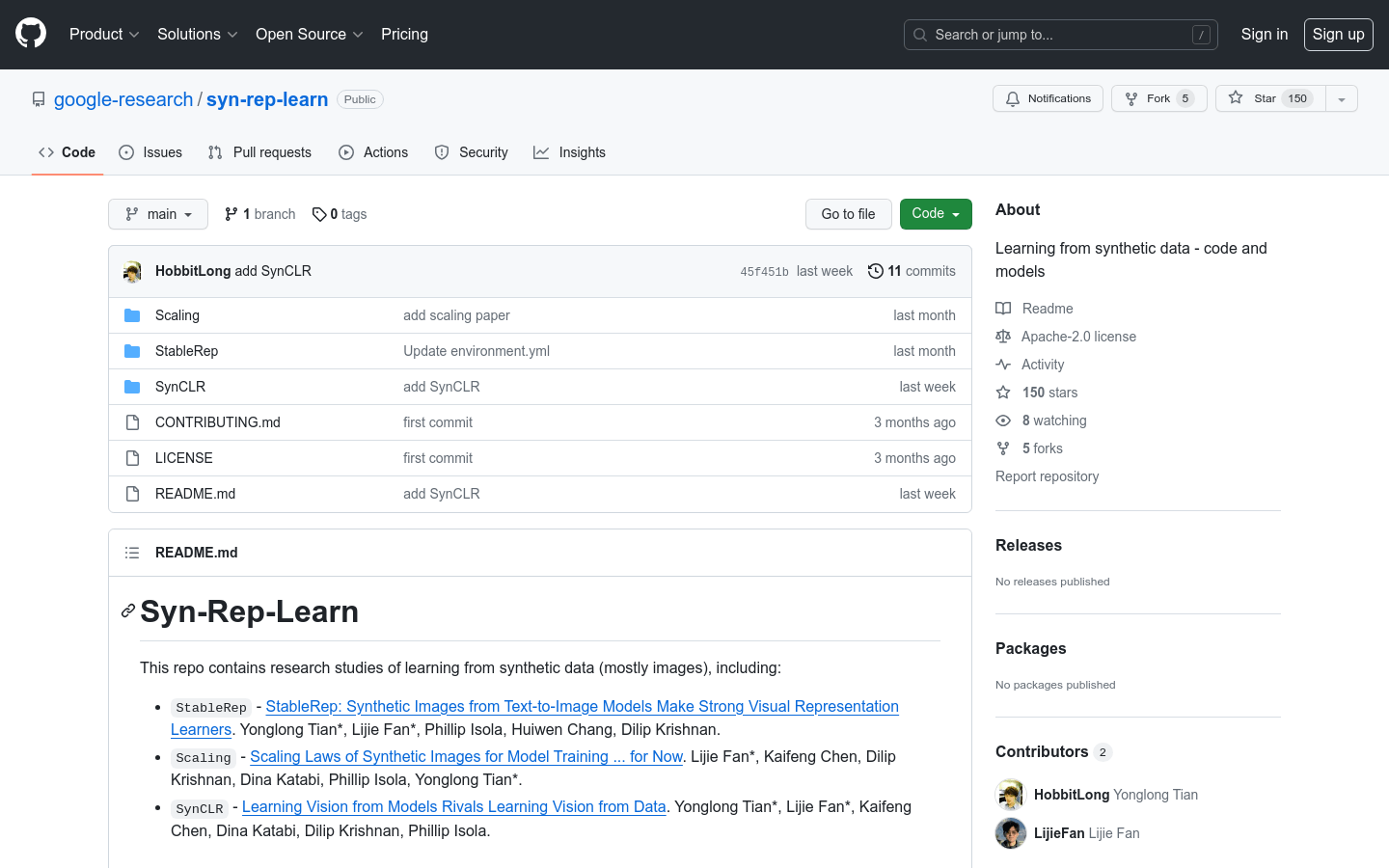Image resolution: width=1389 pixels, height=868 pixels.
Task: Click the branch icon next to 1 branch
Action: [x=231, y=214]
